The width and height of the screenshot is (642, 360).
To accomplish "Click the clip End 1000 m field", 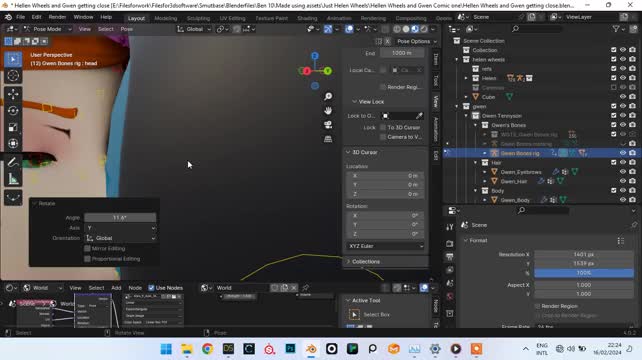I will tap(402, 53).
